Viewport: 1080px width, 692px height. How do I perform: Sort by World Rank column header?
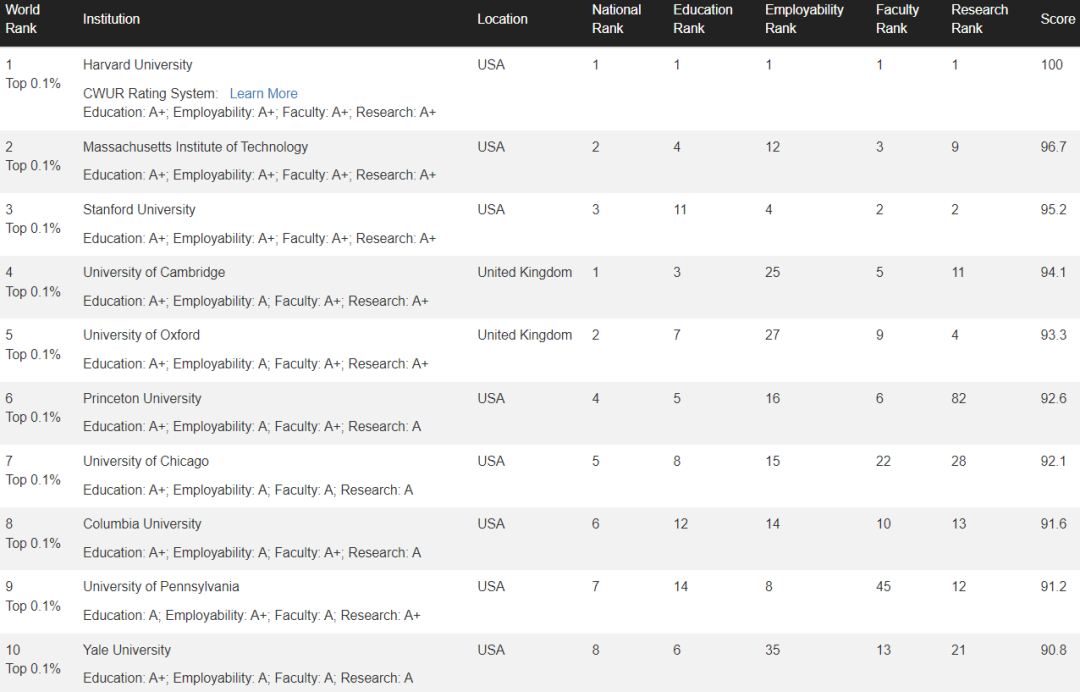pos(23,19)
